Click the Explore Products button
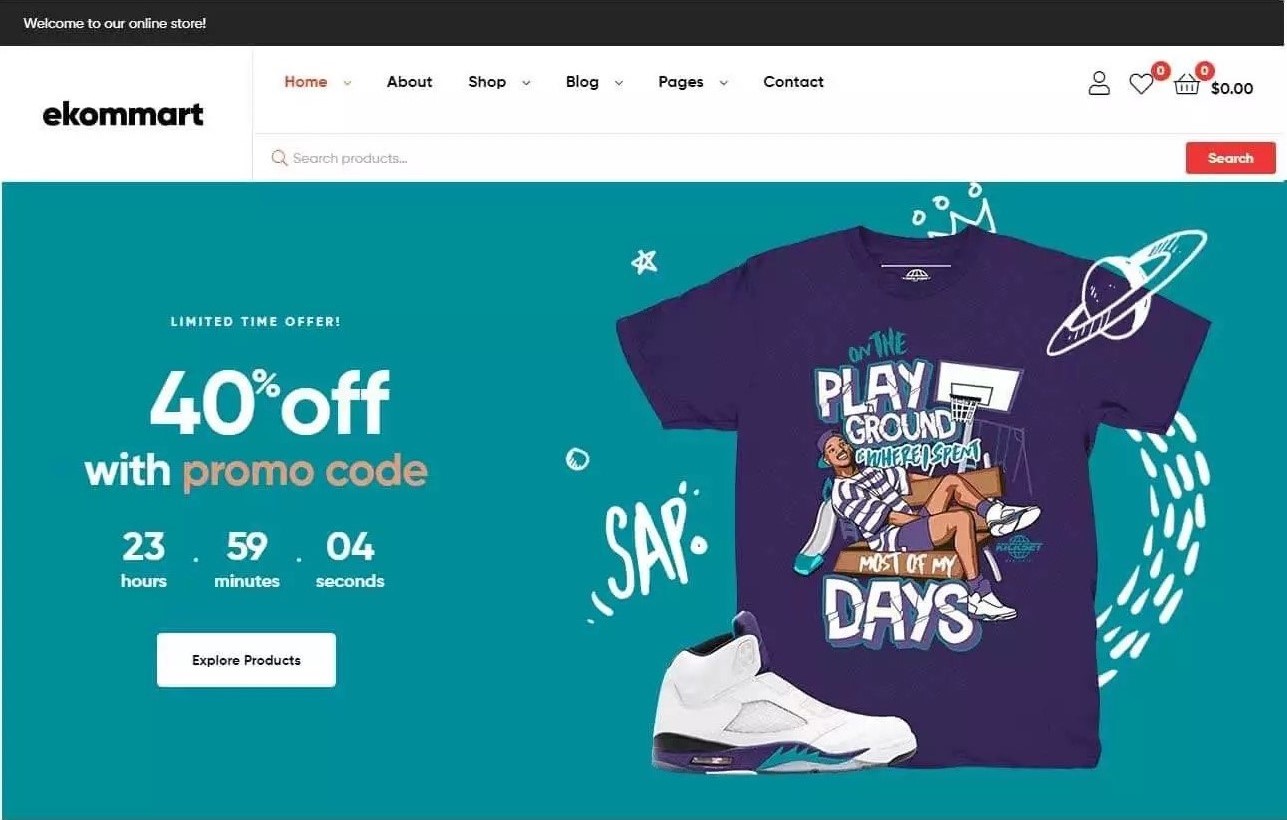Image resolution: width=1287 pixels, height=820 pixels. coord(246,660)
